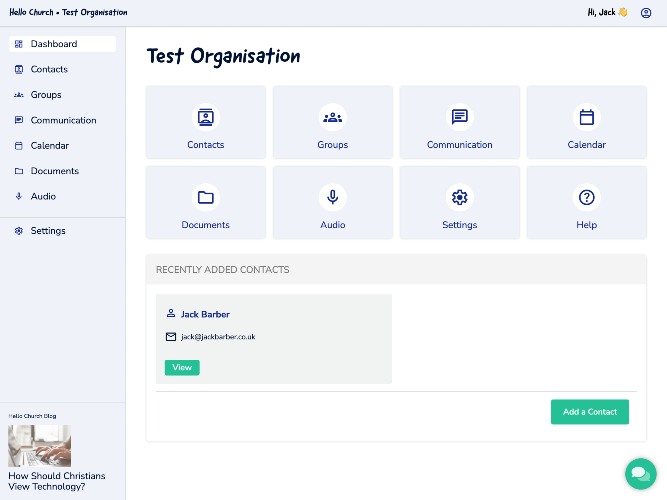Screen dimensions: 667x500
Task: Click the Contacts icon in sidebar
Action: [19, 69]
